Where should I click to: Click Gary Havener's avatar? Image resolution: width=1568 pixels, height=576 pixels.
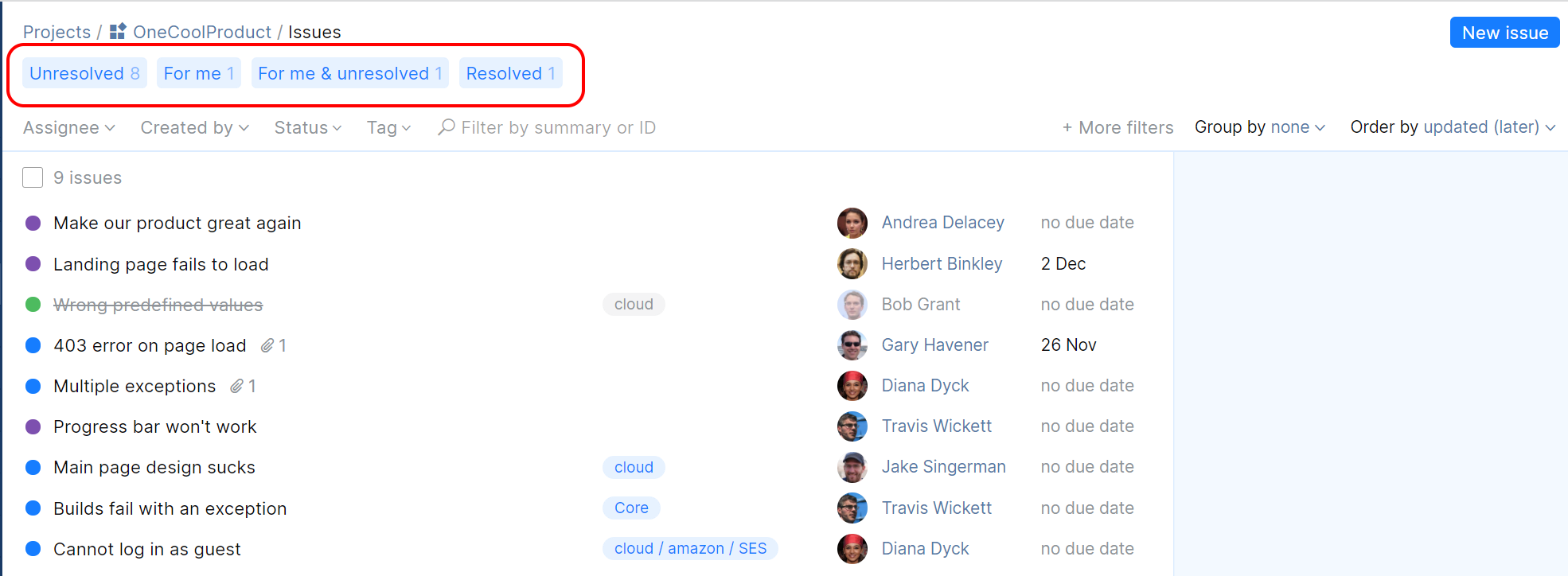[x=852, y=345]
